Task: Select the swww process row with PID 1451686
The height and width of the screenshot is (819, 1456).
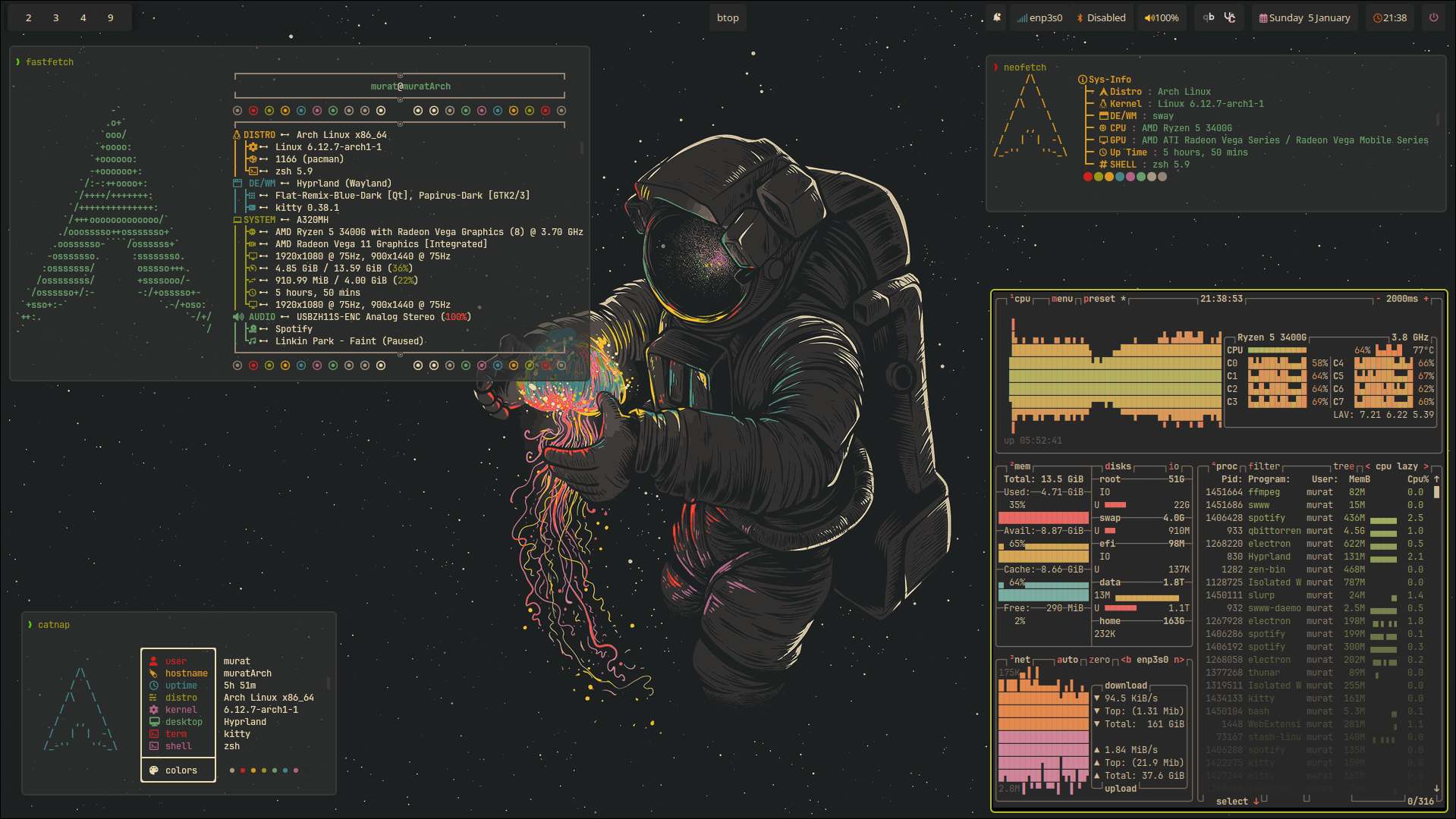Action: point(1316,505)
